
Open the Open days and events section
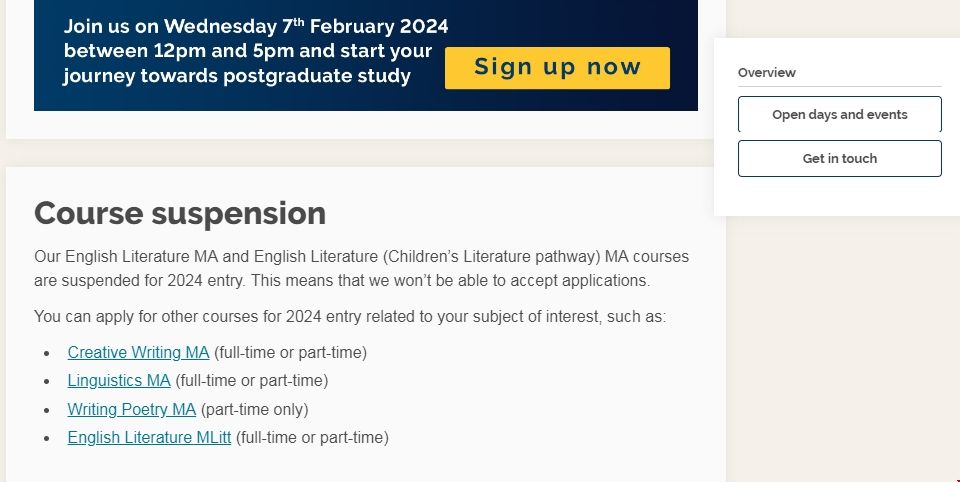point(839,115)
